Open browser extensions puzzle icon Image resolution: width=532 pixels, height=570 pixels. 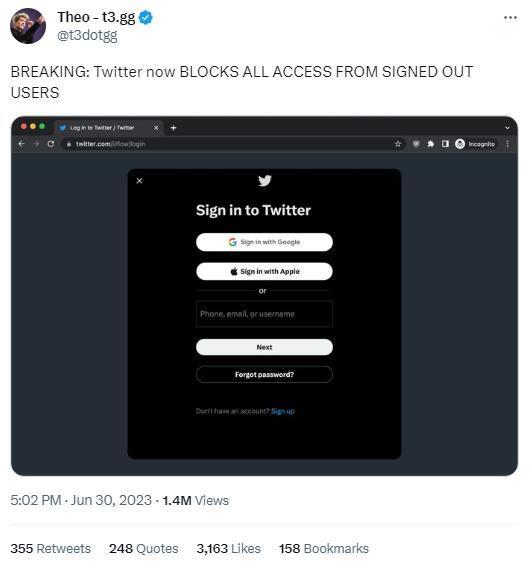pos(431,144)
